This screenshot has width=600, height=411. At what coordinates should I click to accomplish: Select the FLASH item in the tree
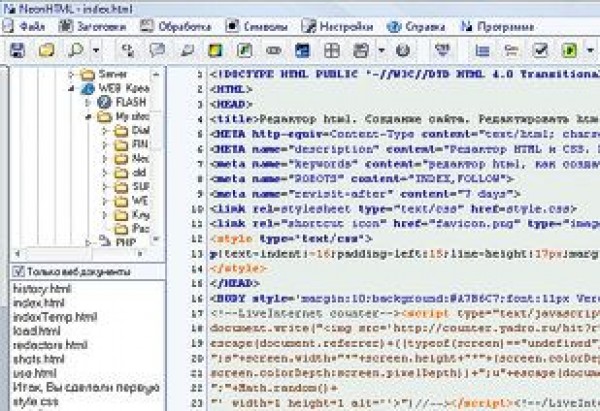pos(131,102)
